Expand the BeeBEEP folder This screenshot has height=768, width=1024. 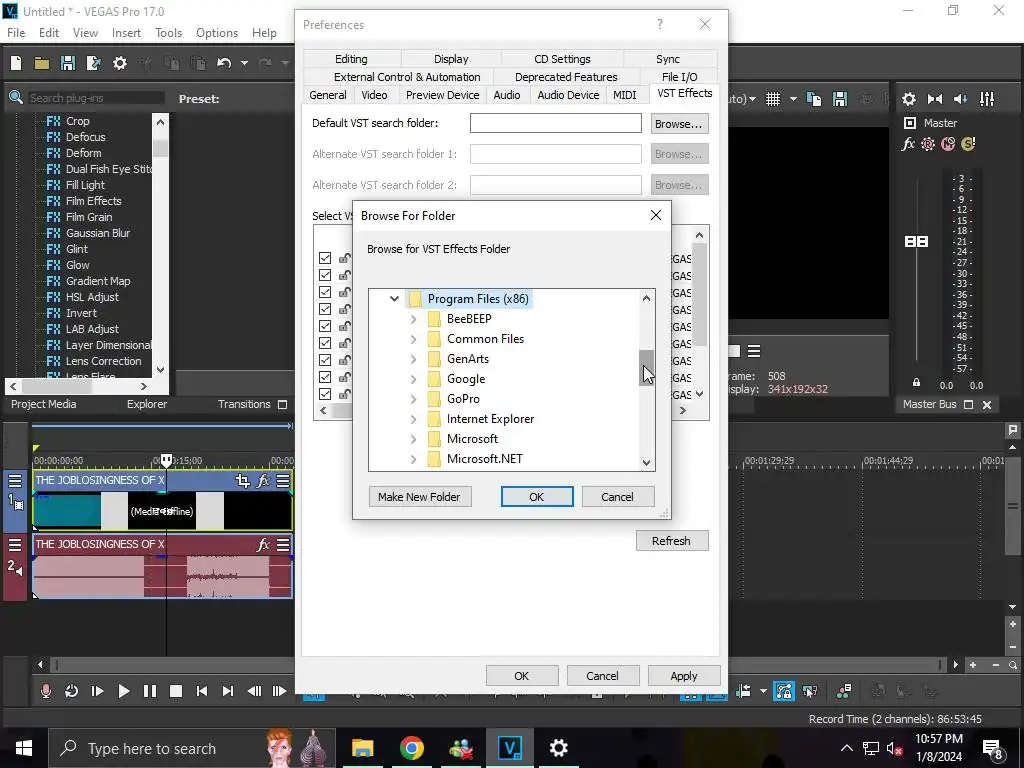coord(413,319)
